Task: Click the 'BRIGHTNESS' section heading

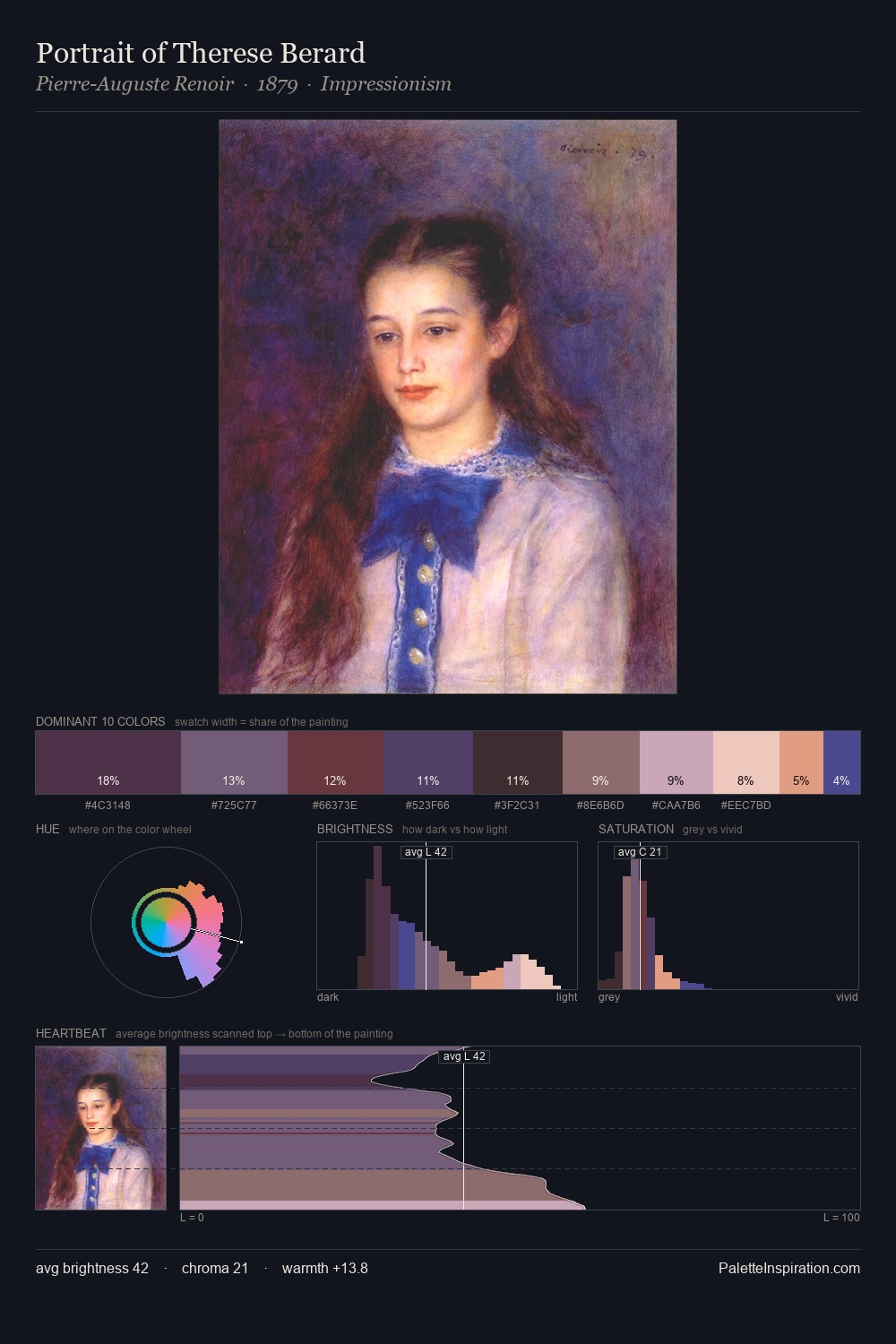Action: pos(355,829)
